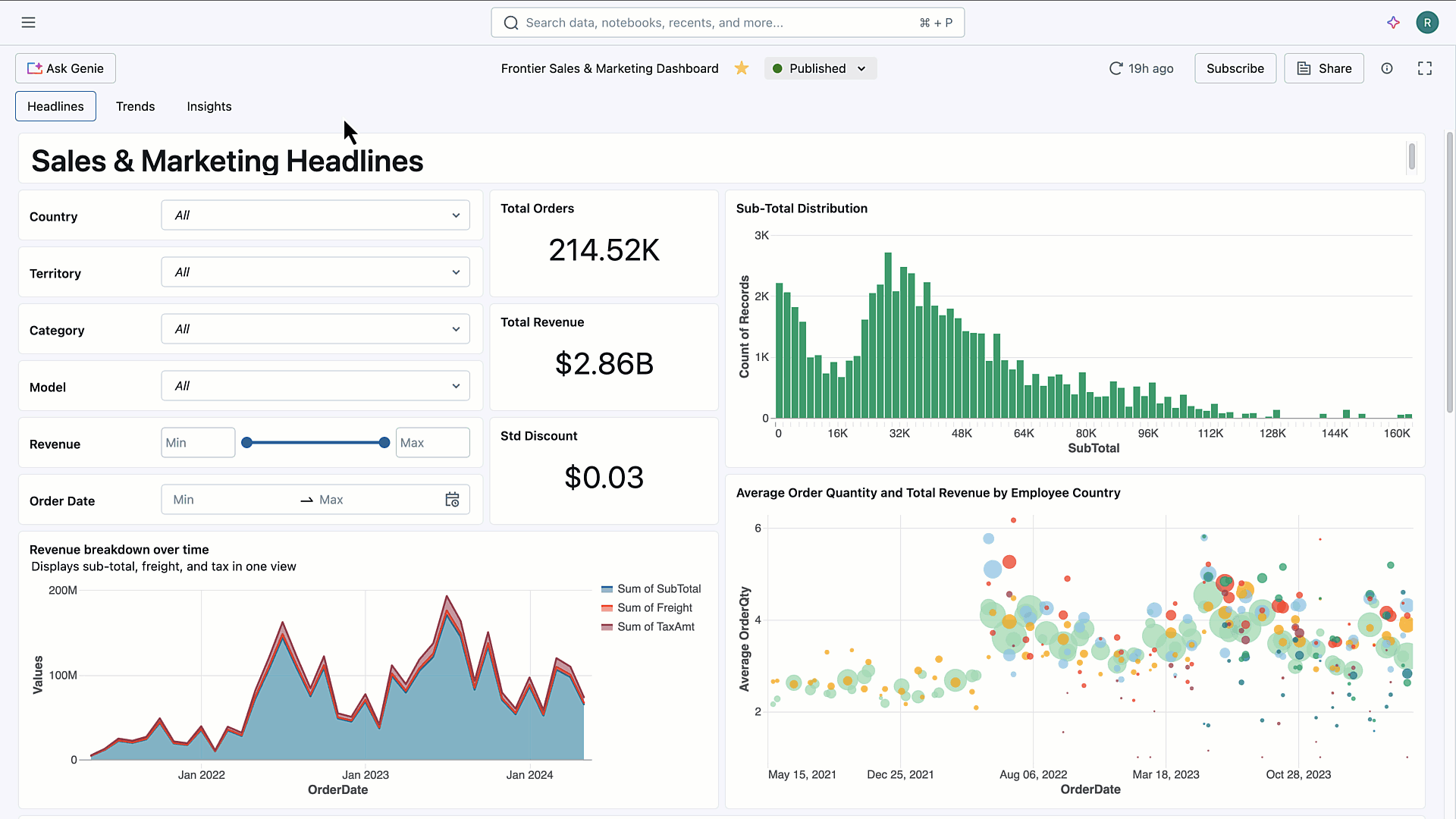The width and height of the screenshot is (1456, 819).
Task: Click the Ask Genie button
Action: 65,68
